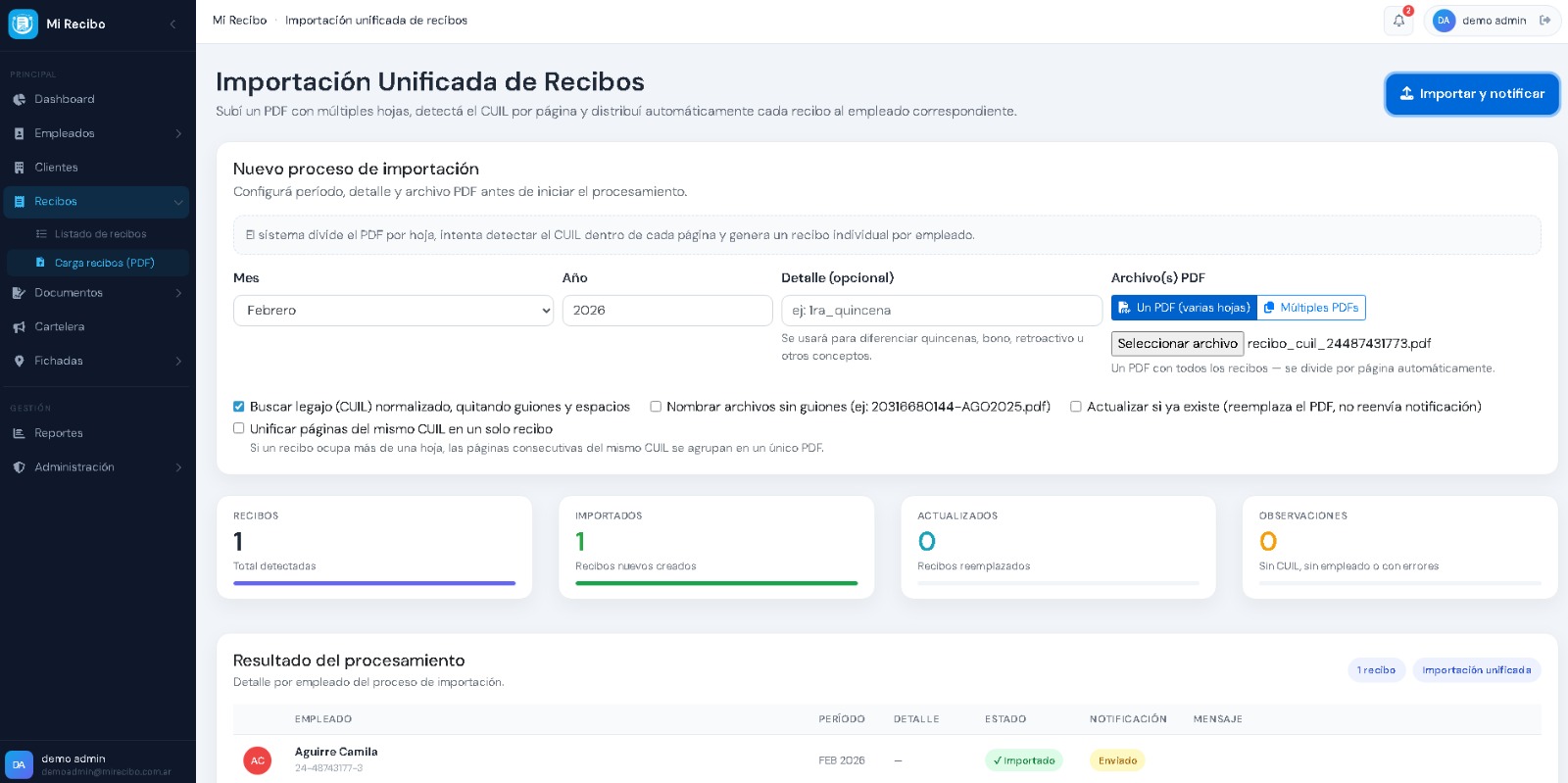
Task: Click the Importados progress bar
Action: pos(716,583)
